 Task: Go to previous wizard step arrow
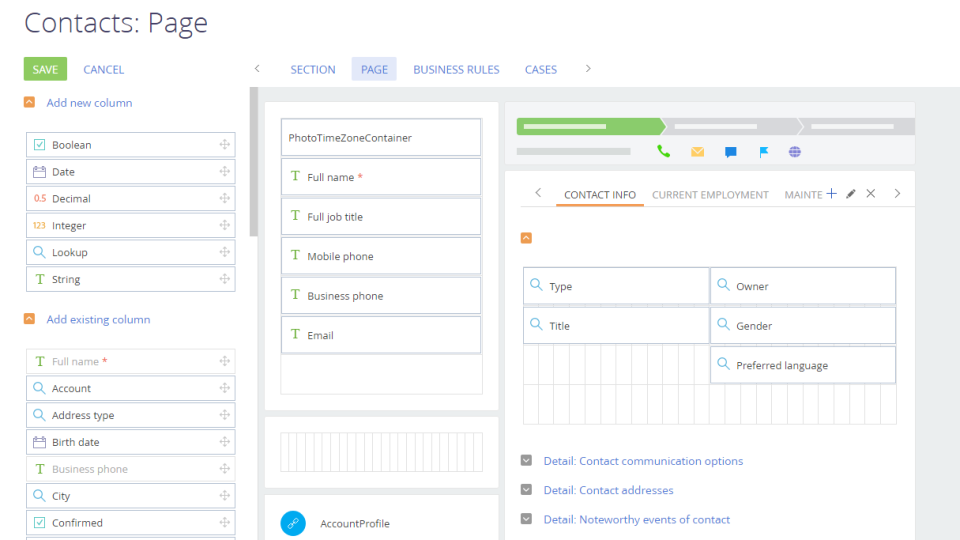257,69
